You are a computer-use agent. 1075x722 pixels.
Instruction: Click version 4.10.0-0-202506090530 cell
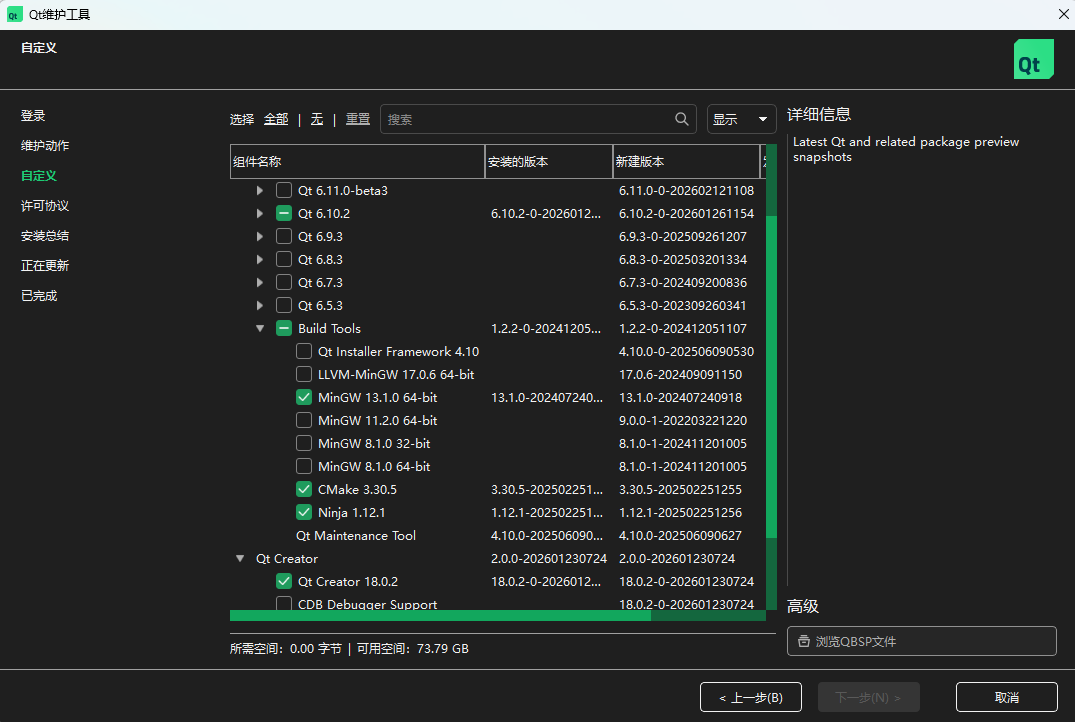[686, 352]
